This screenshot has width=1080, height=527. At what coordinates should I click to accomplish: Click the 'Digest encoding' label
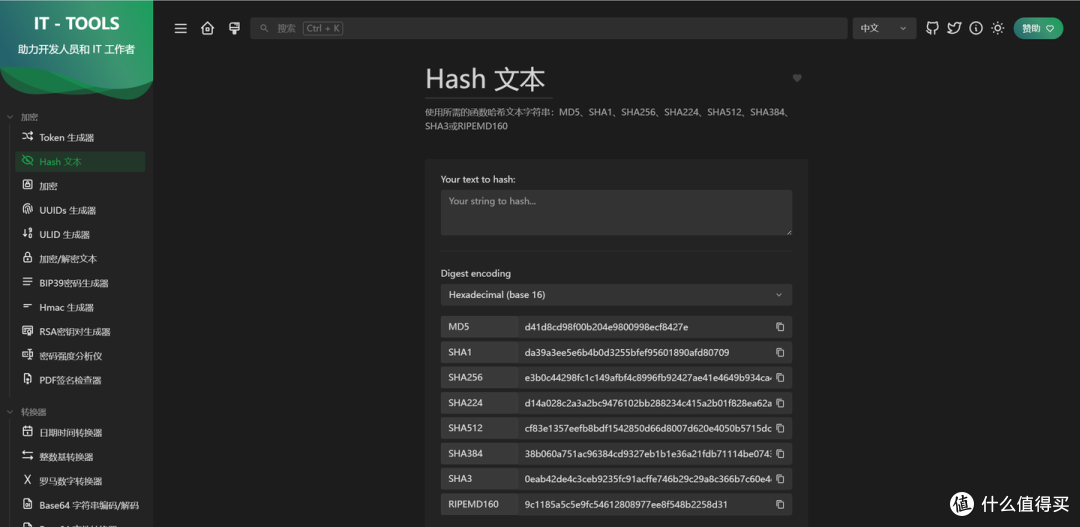point(476,273)
